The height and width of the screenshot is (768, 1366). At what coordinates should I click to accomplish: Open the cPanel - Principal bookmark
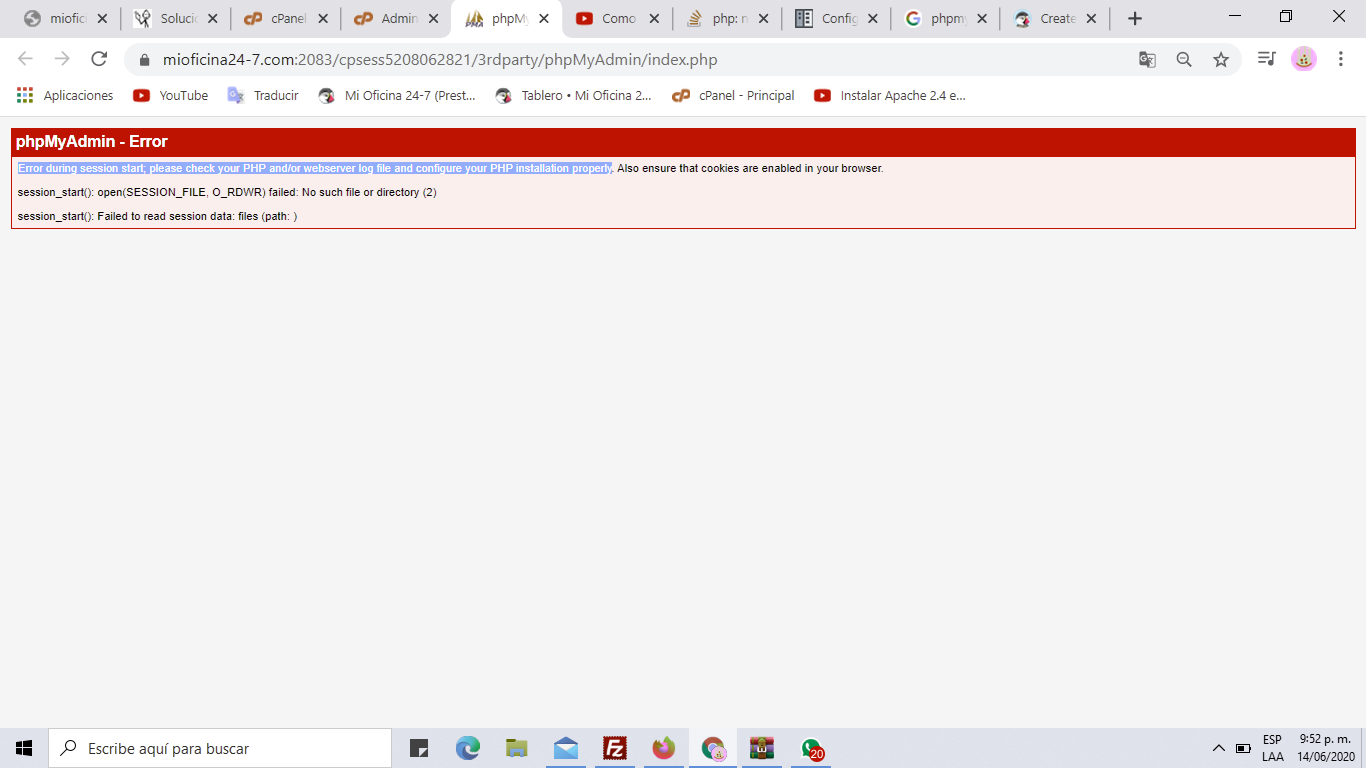[x=733, y=95]
